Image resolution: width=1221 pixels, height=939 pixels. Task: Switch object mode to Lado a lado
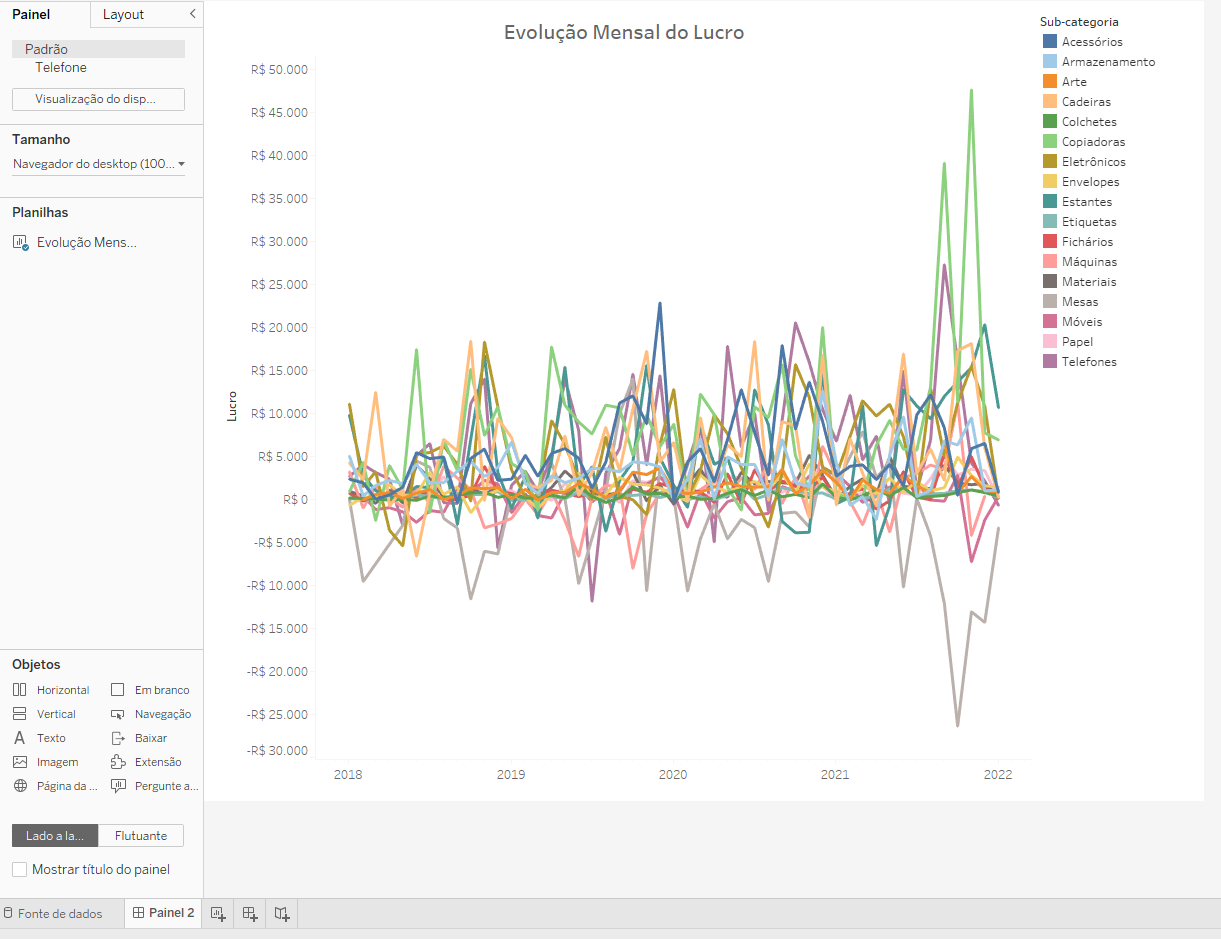point(55,835)
